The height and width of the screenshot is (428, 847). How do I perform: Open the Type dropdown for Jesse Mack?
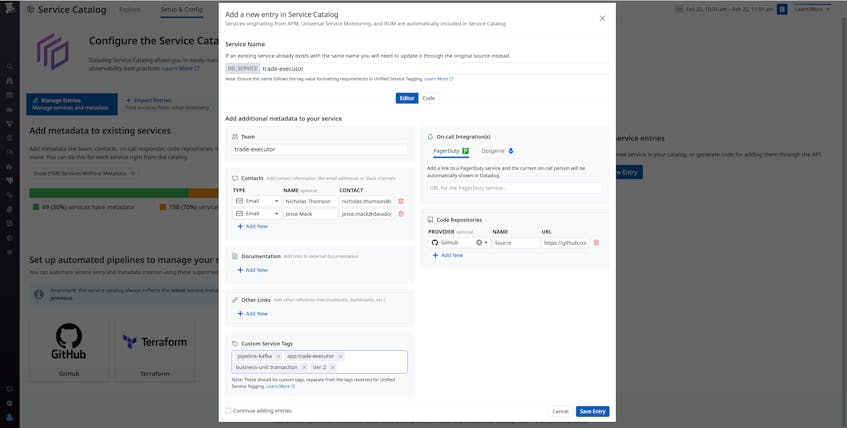coord(257,213)
